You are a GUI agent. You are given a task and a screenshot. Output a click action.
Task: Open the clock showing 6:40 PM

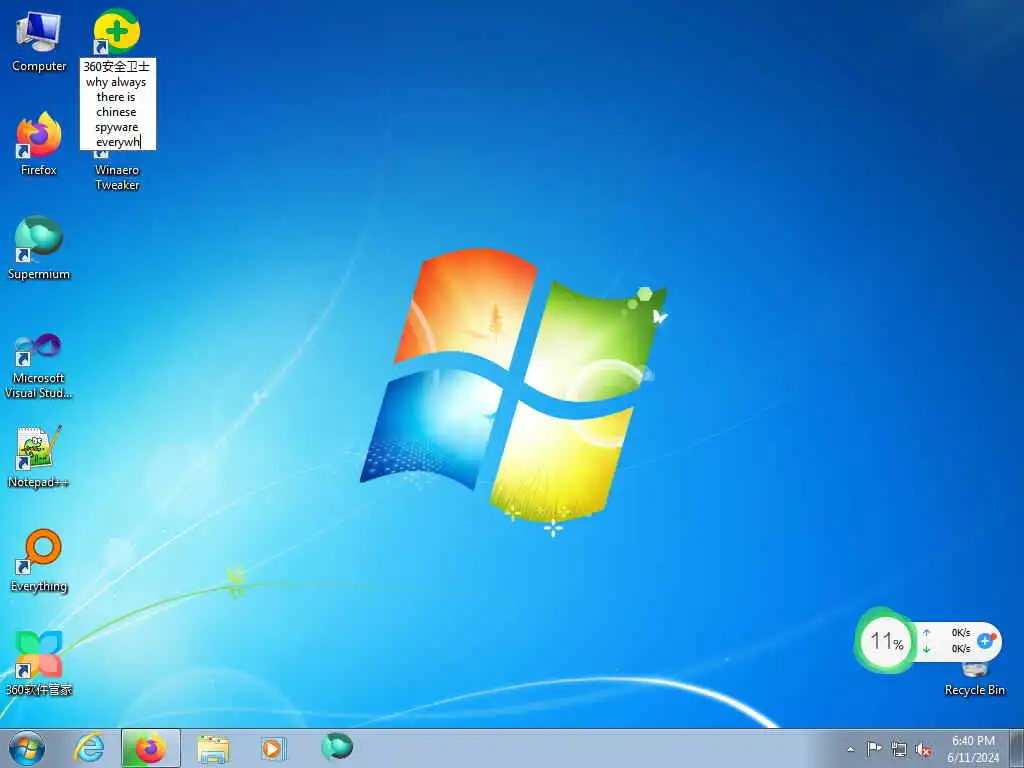[973, 749]
